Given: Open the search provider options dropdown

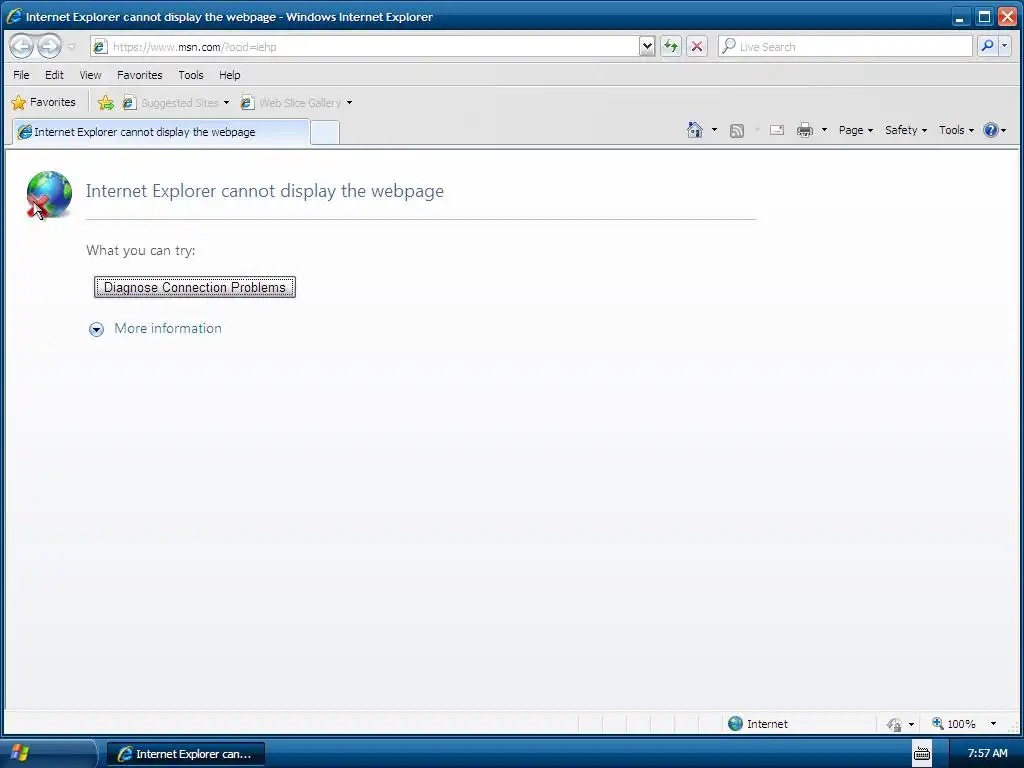Looking at the screenshot, I should (x=1004, y=46).
